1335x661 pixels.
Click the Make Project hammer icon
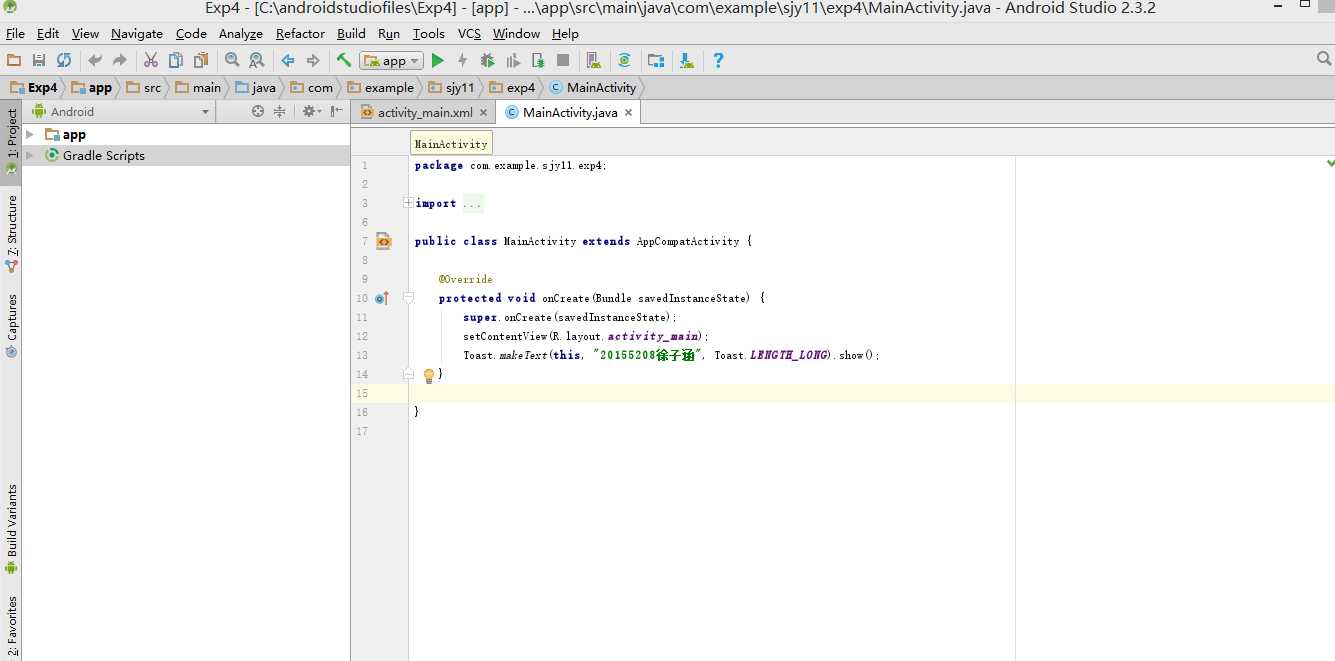[344, 61]
